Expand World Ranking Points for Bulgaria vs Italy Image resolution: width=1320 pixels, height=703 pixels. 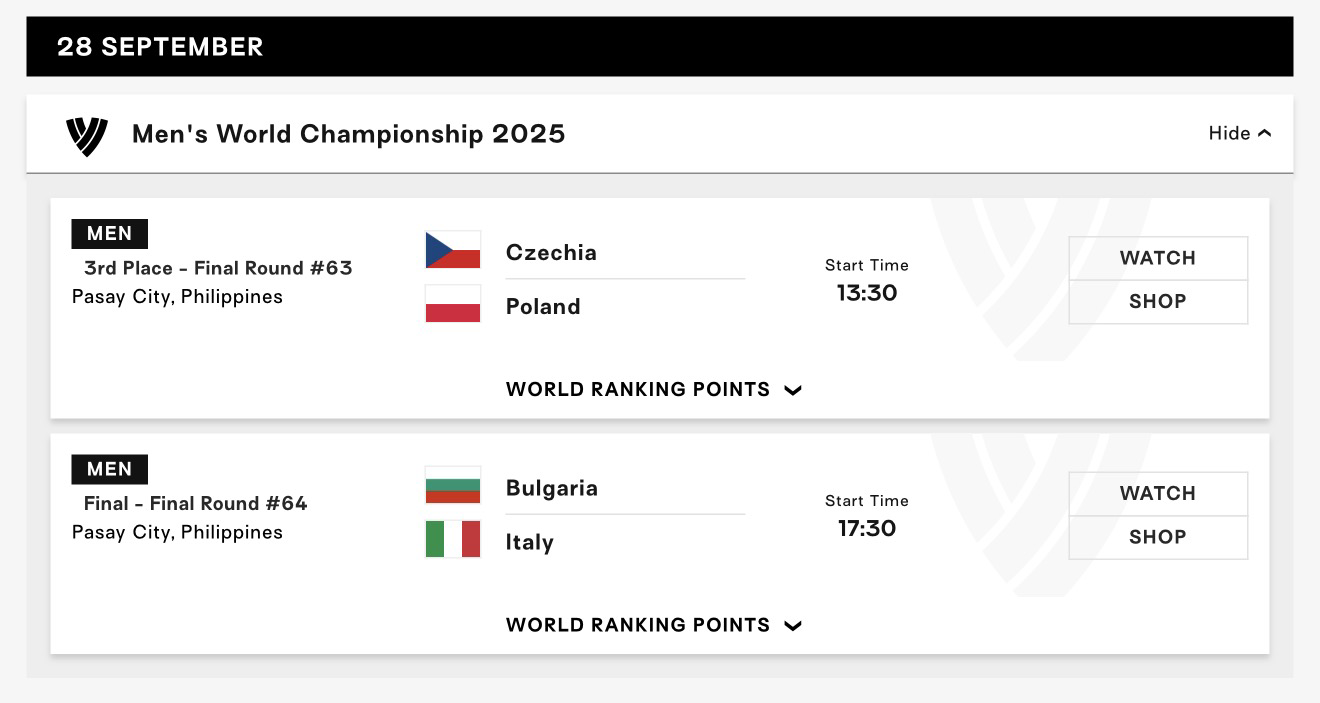(x=654, y=626)
